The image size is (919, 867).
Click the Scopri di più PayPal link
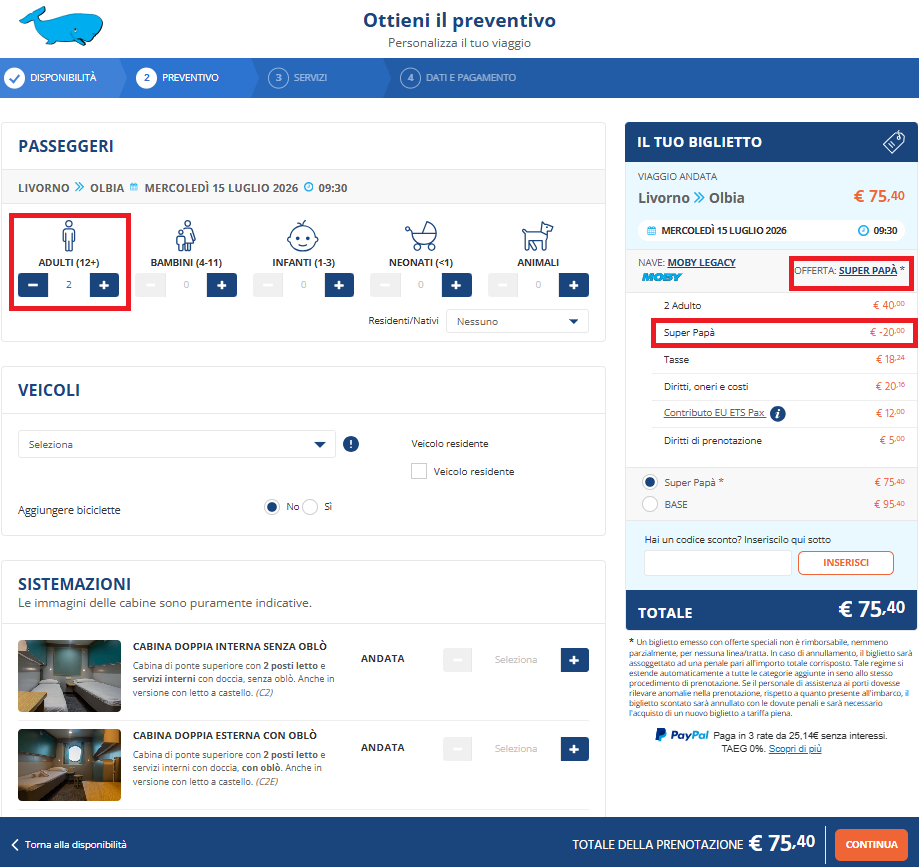click(793, 748)
